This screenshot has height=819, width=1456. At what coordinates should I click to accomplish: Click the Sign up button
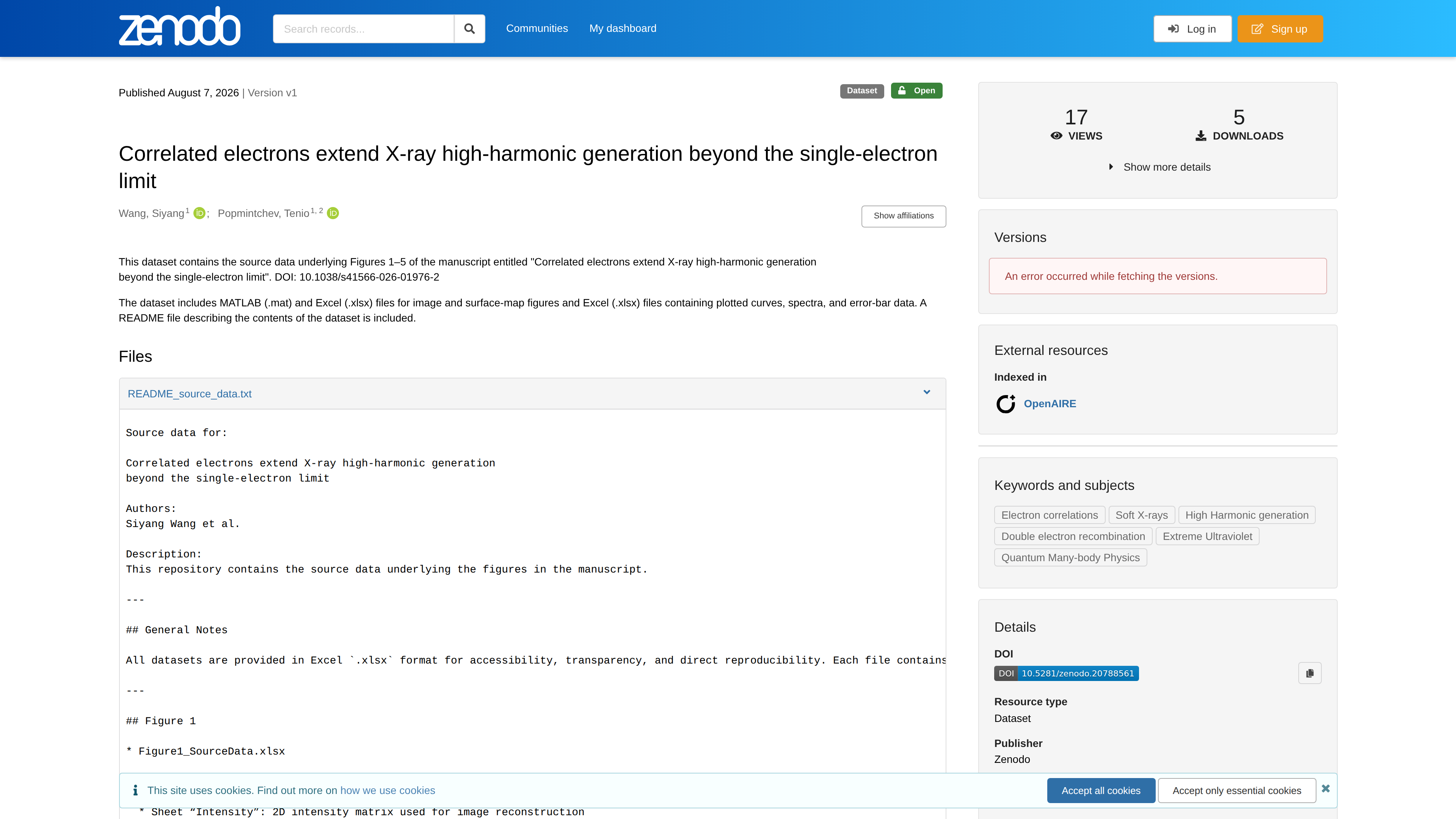pyautogui.click(x=1280, y=29)
